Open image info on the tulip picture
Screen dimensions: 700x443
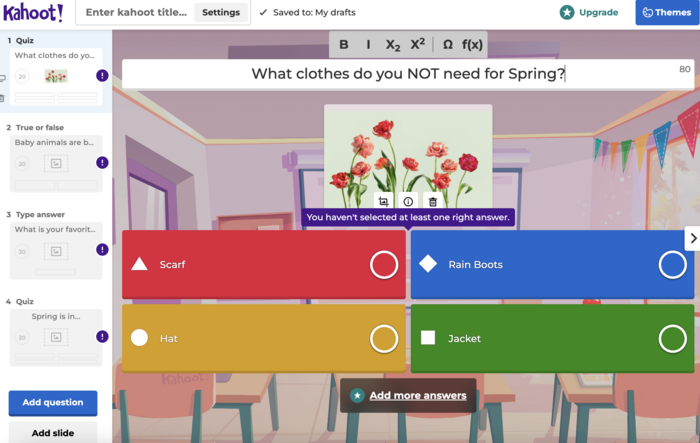(408, 202)
